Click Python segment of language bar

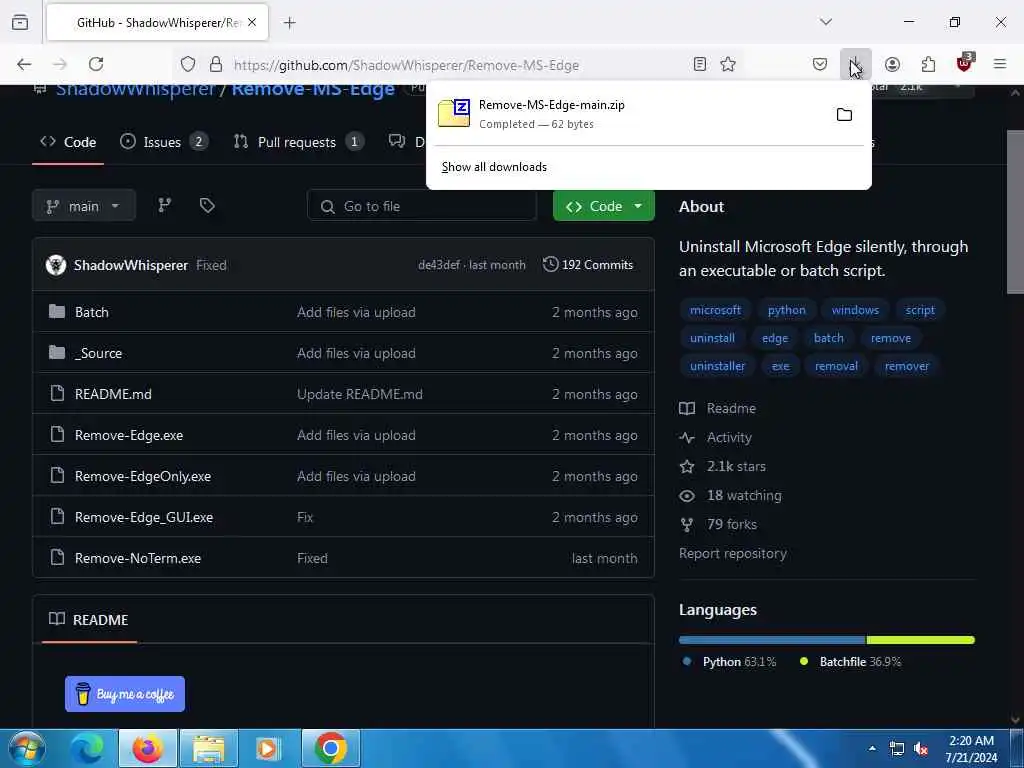[772, 640]
